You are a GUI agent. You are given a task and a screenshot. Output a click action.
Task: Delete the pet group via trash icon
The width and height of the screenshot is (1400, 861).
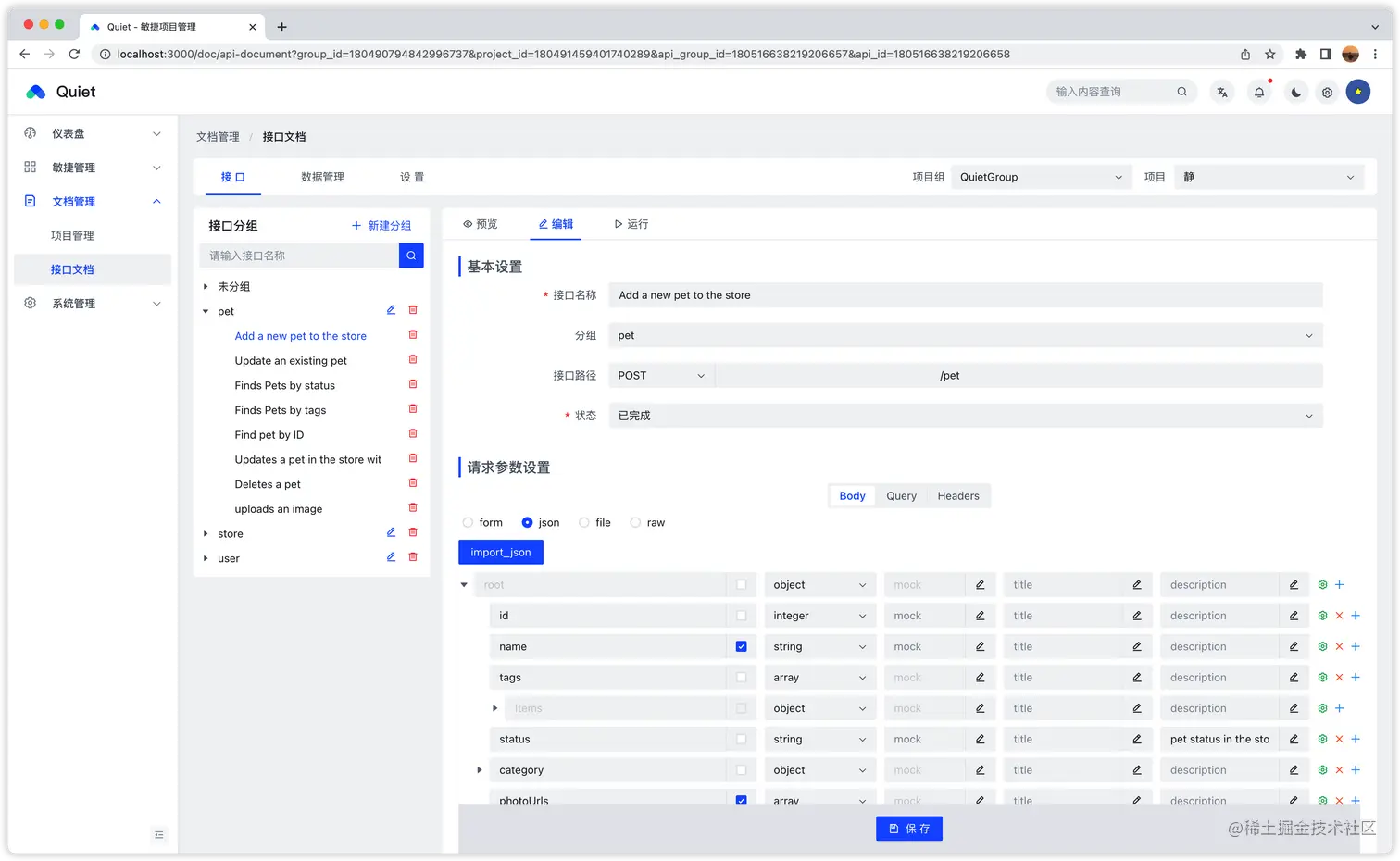[x=413, y=311]
